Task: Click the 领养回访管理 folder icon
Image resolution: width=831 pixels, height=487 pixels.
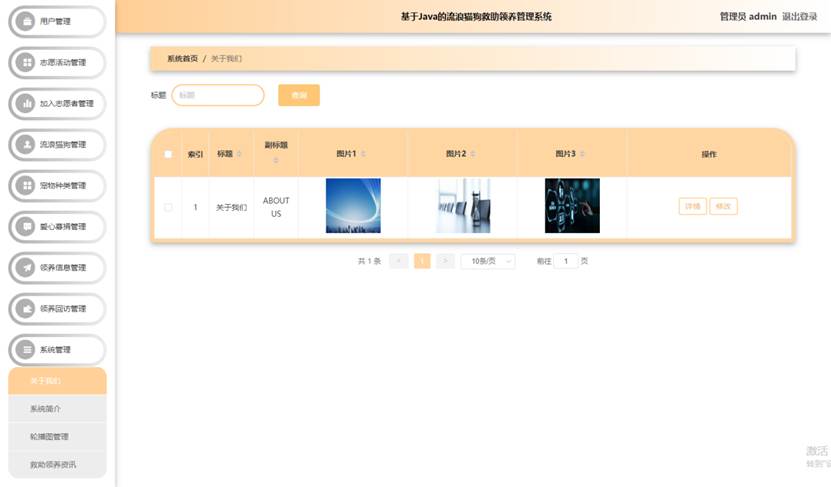Action: [25, 308]
